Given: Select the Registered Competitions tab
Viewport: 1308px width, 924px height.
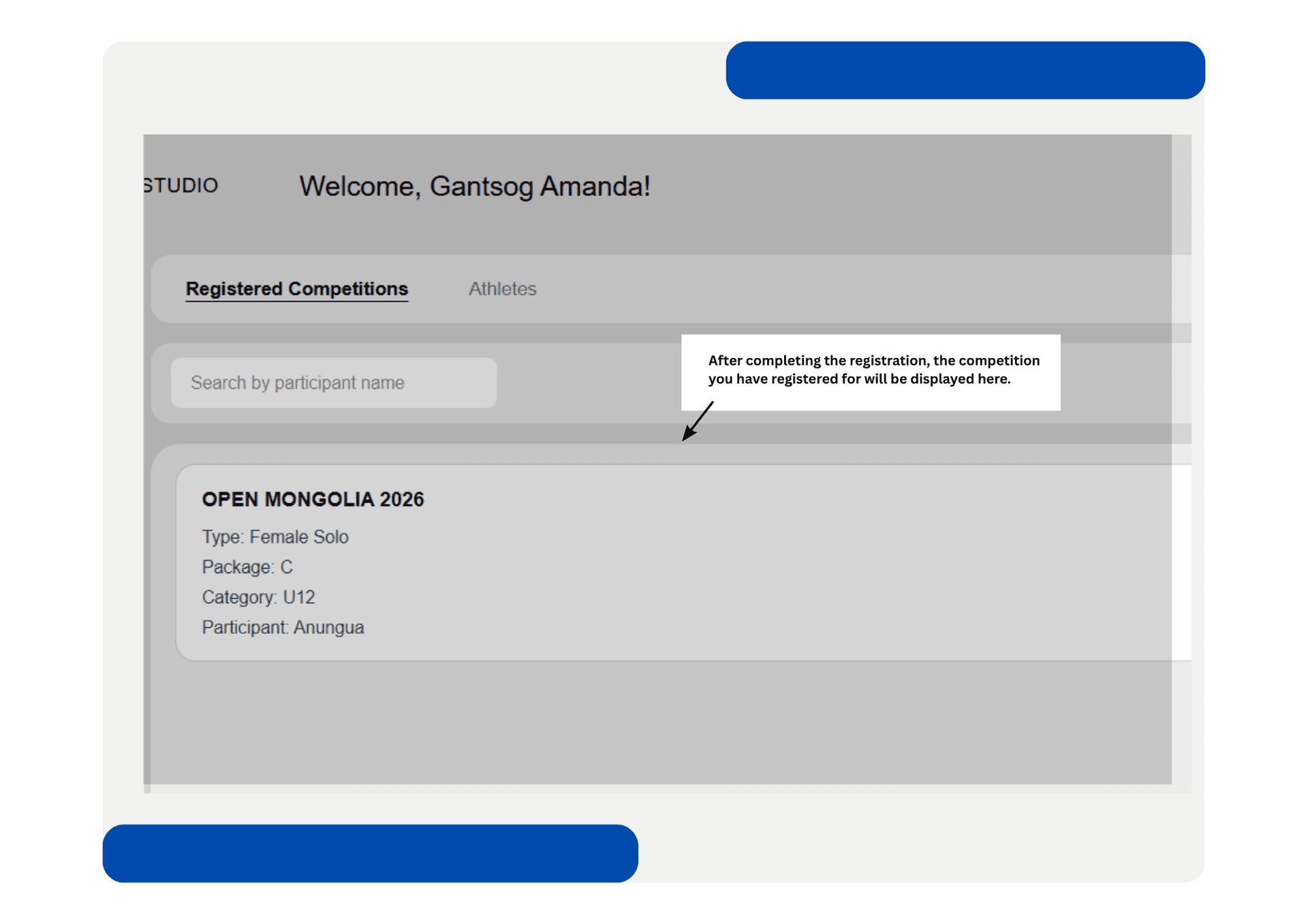Looking at the screenshot, I should coord(297,289).
